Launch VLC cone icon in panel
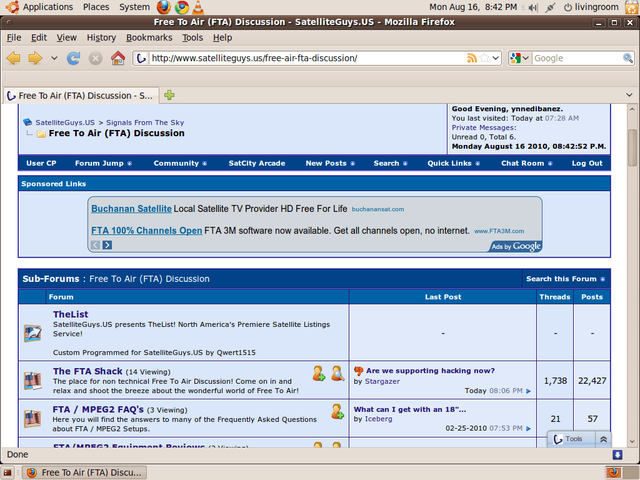The height and width of the screenshot is (480, 640). [x=198, y=7]
